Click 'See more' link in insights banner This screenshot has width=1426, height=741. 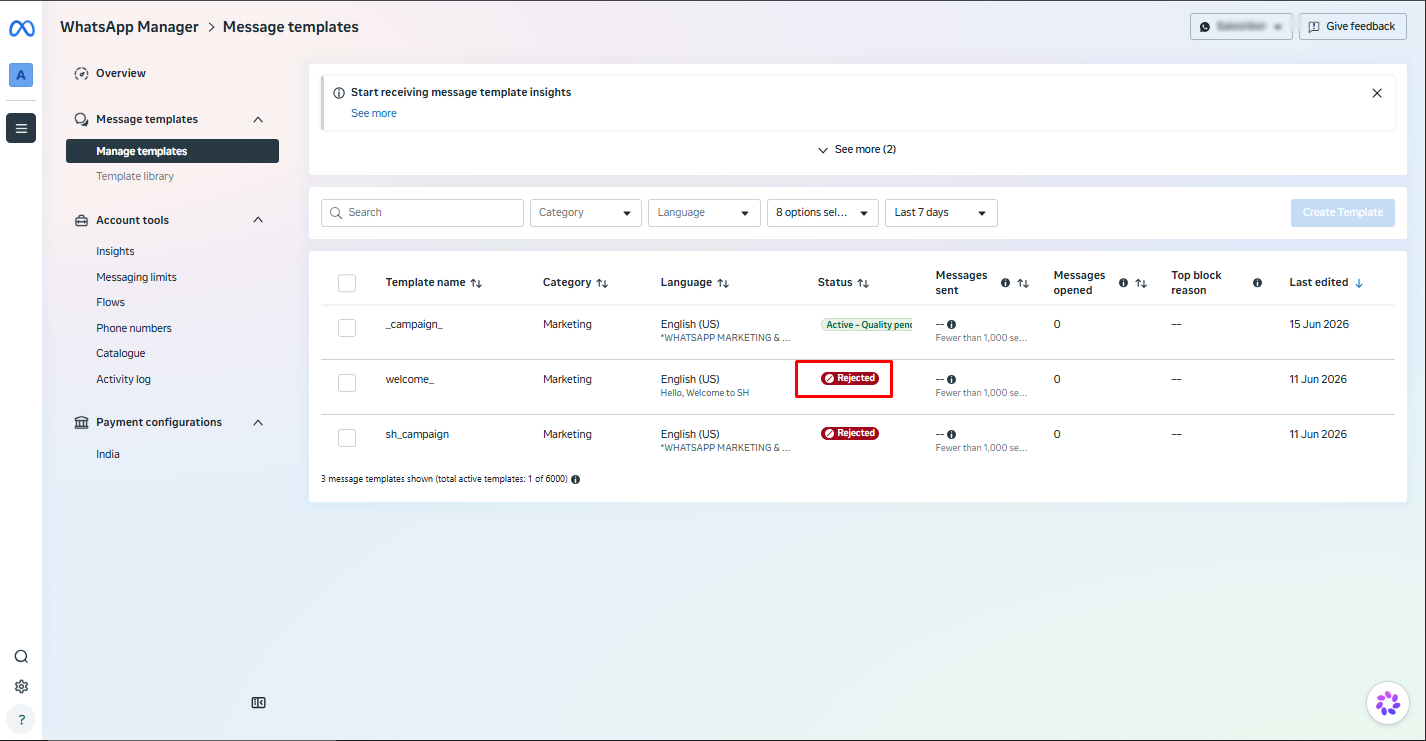point(374,114)
